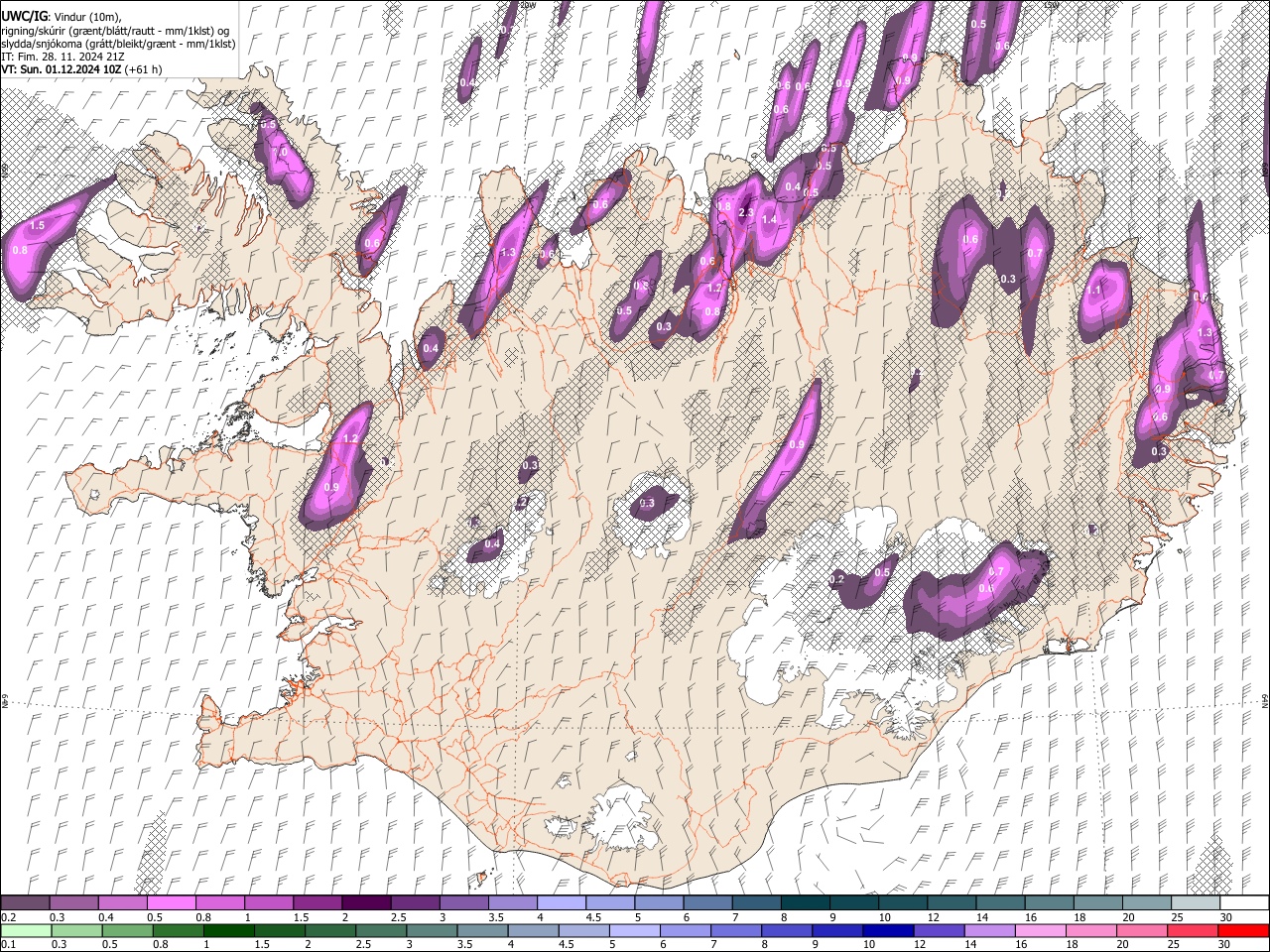Pick the darkest purple snow swatch between 2 and 2.5

pos(366,903)
